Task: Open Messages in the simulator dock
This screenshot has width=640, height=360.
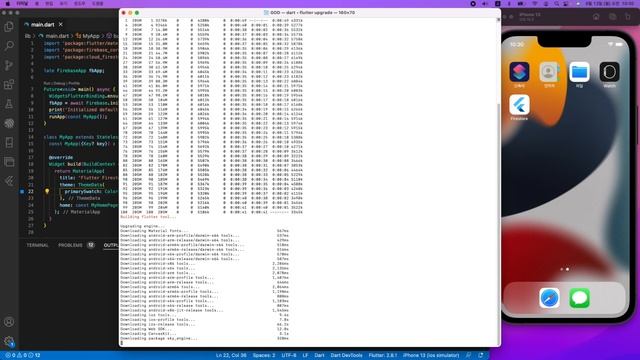Action: [x=579, y=298]
